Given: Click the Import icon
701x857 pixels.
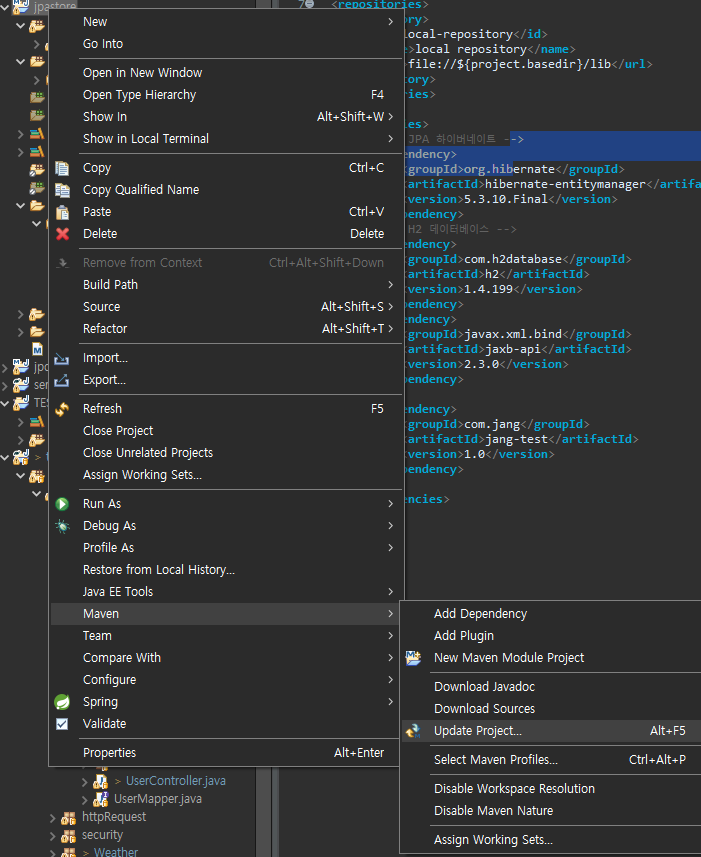Looking at the screenshot, I should (x=62, y=359).
